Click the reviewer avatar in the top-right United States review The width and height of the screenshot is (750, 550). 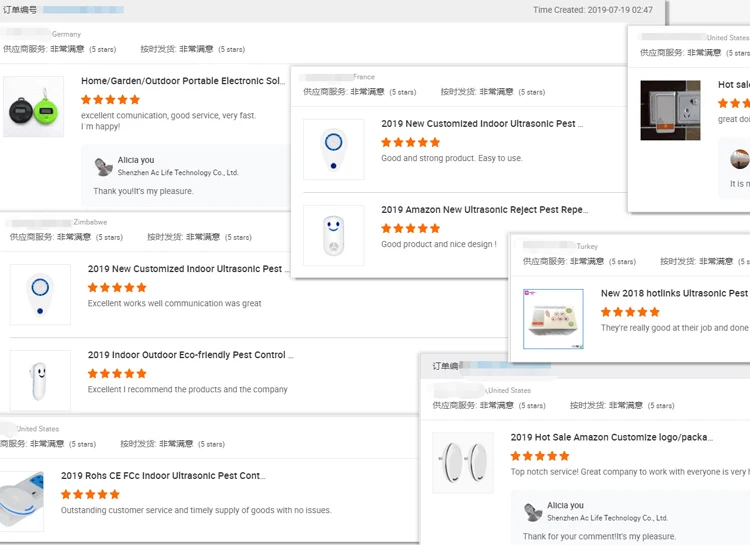(x=740, y=159)
